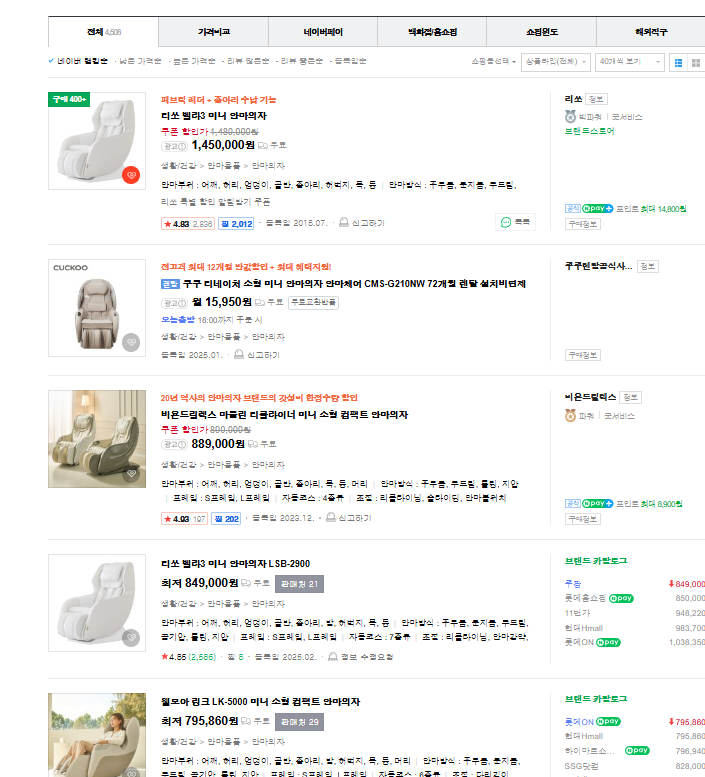Toggle wishlist heart on 리쏘 LSB-2900 thumbnail

click(131, 637)
